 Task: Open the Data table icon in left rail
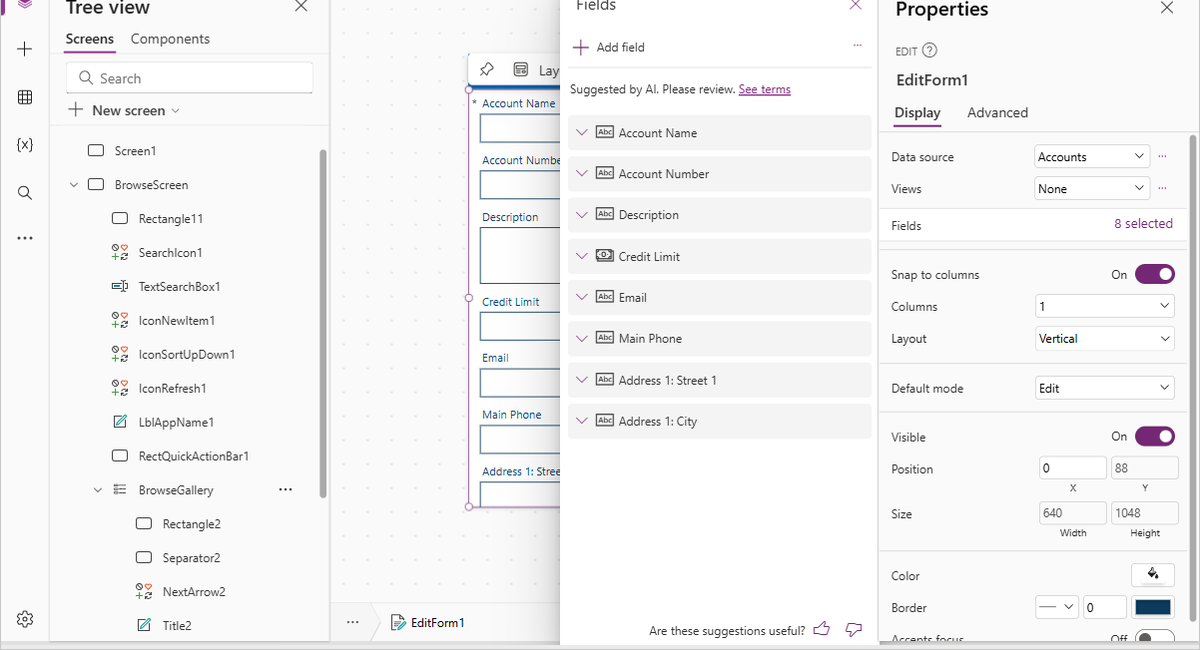[x=25, y=97]
